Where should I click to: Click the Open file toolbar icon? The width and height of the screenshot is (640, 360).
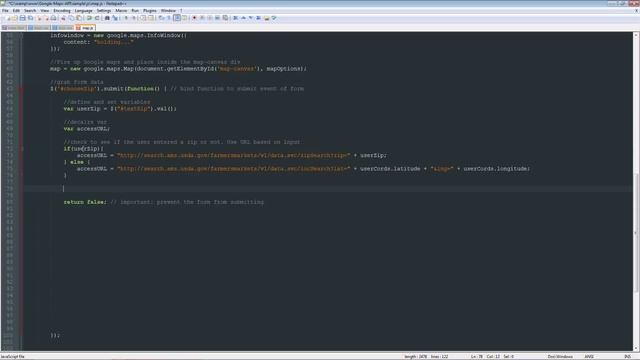pyautogui.click(x=15, y=18)
